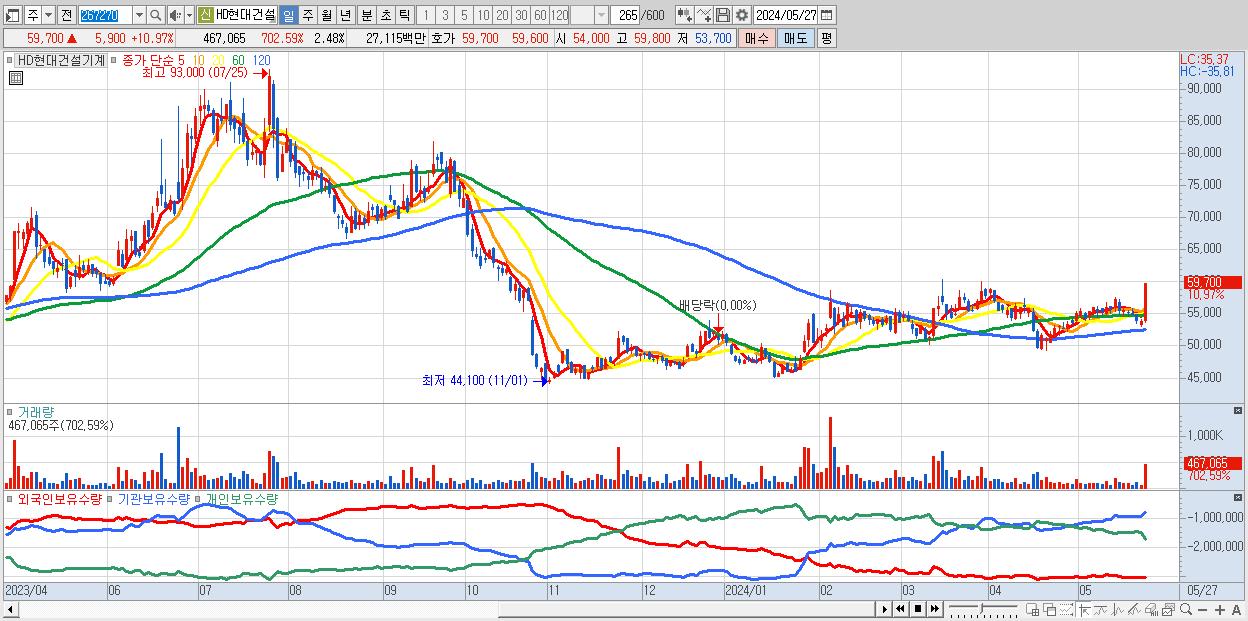1248x621 pixels.
Task: Expand the 주 market type dropdown
Action: 48,15
